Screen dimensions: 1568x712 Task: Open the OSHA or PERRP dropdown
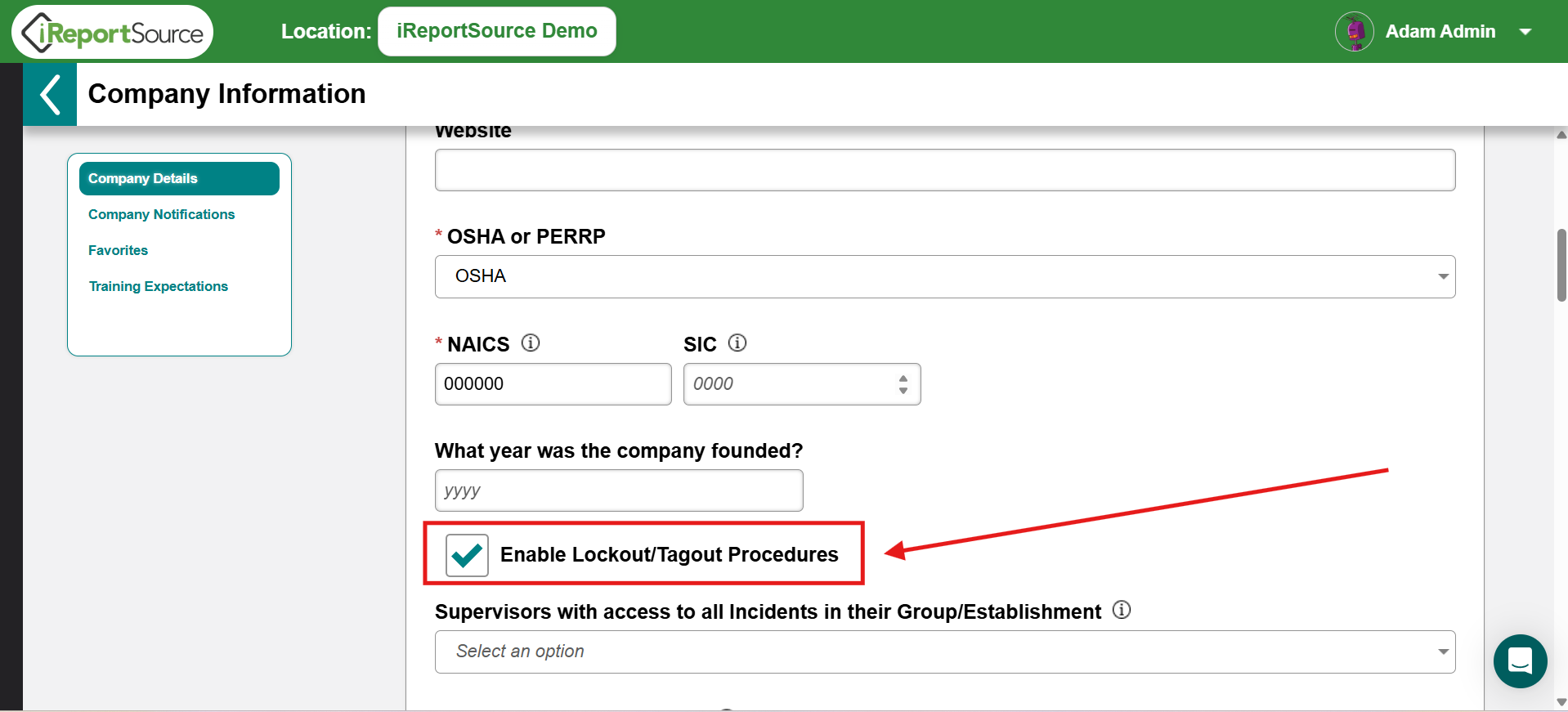point(945,276)
